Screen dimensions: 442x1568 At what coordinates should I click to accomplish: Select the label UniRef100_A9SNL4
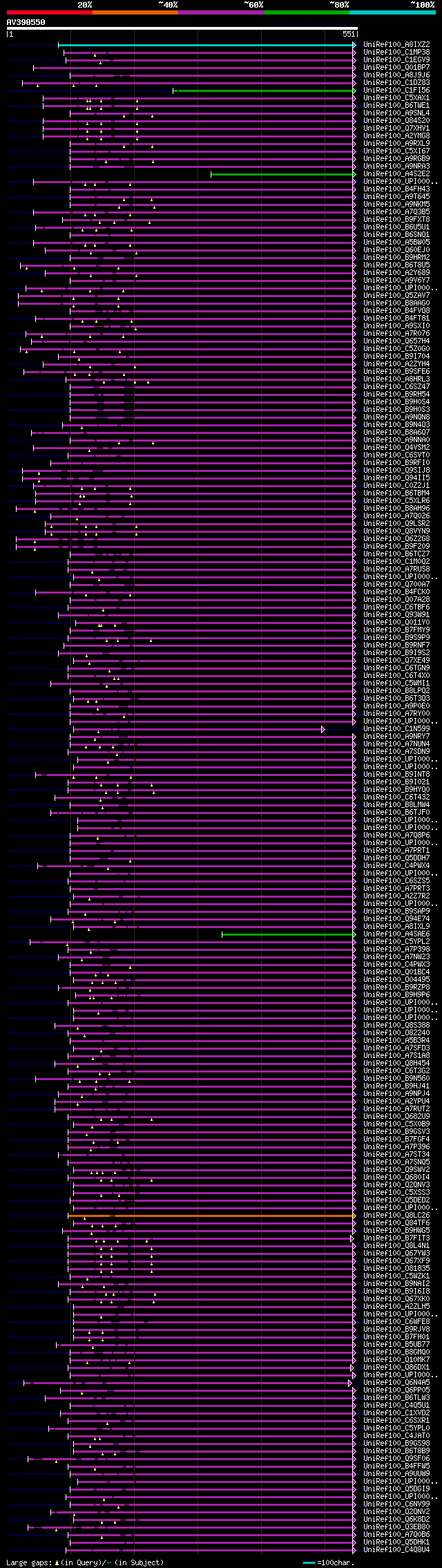396,113
